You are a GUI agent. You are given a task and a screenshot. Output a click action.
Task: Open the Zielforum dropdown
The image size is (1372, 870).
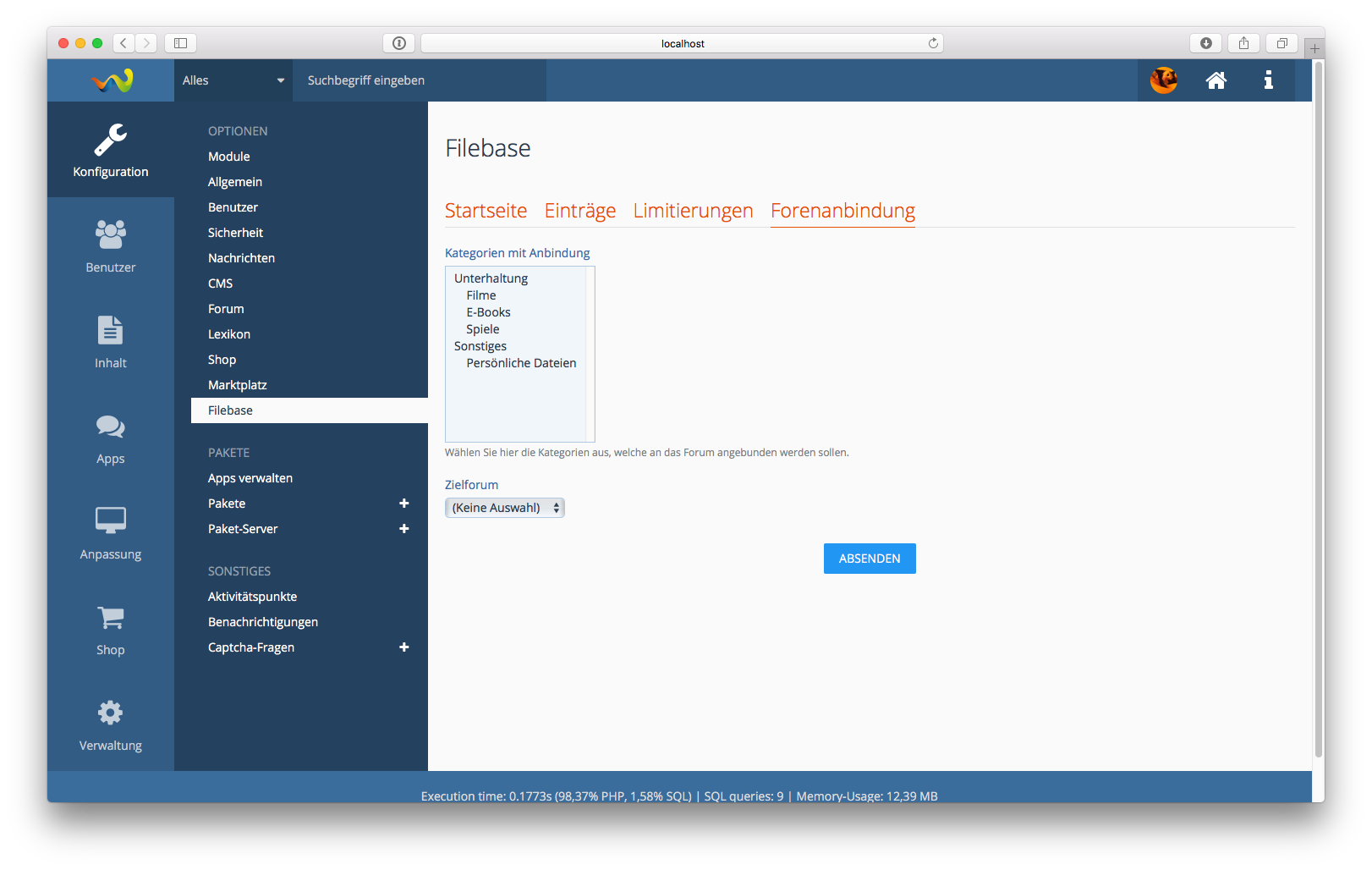[504, 508]
